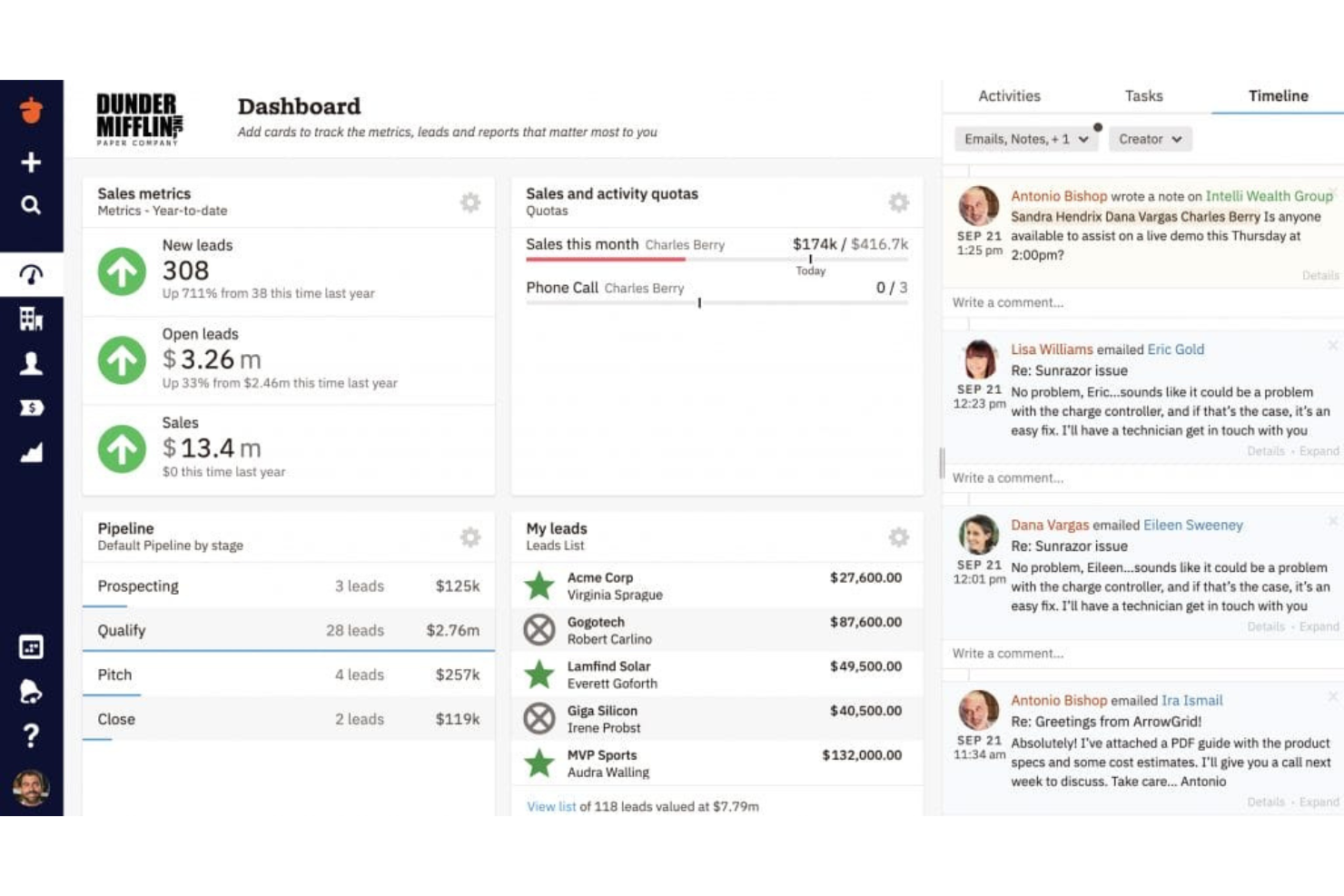Click the Nutshell acorn logo icon

pyautogui.click(x=31, y=110)
